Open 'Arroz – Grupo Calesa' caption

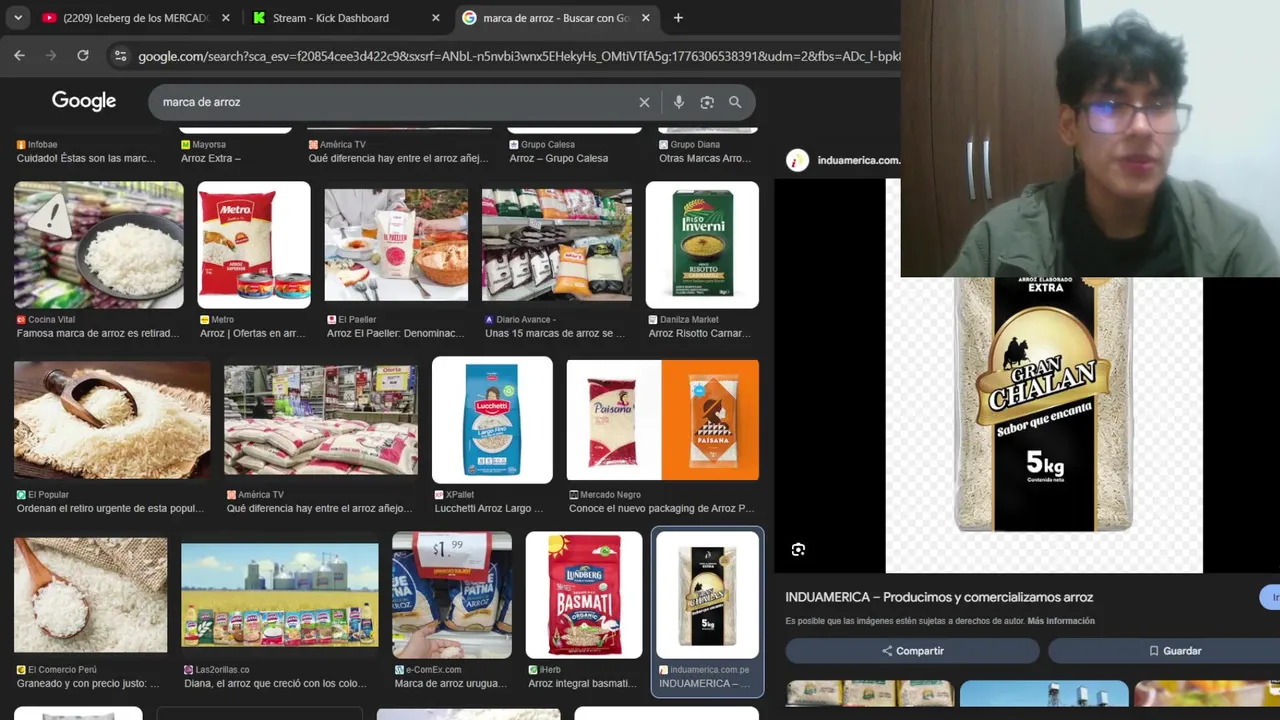coord(559,158)
